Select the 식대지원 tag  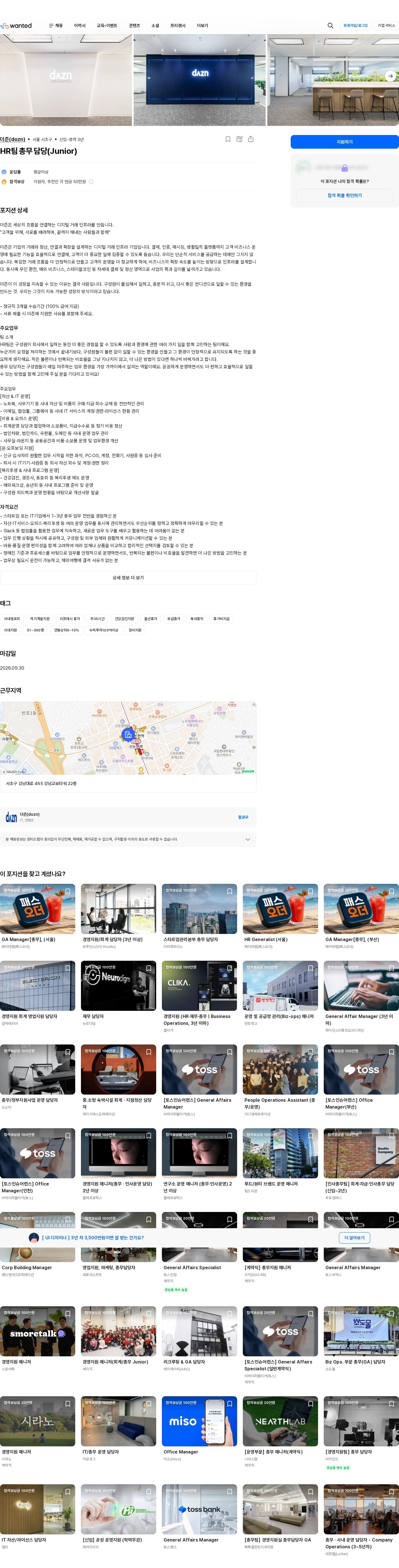click(x=10, y=630)
